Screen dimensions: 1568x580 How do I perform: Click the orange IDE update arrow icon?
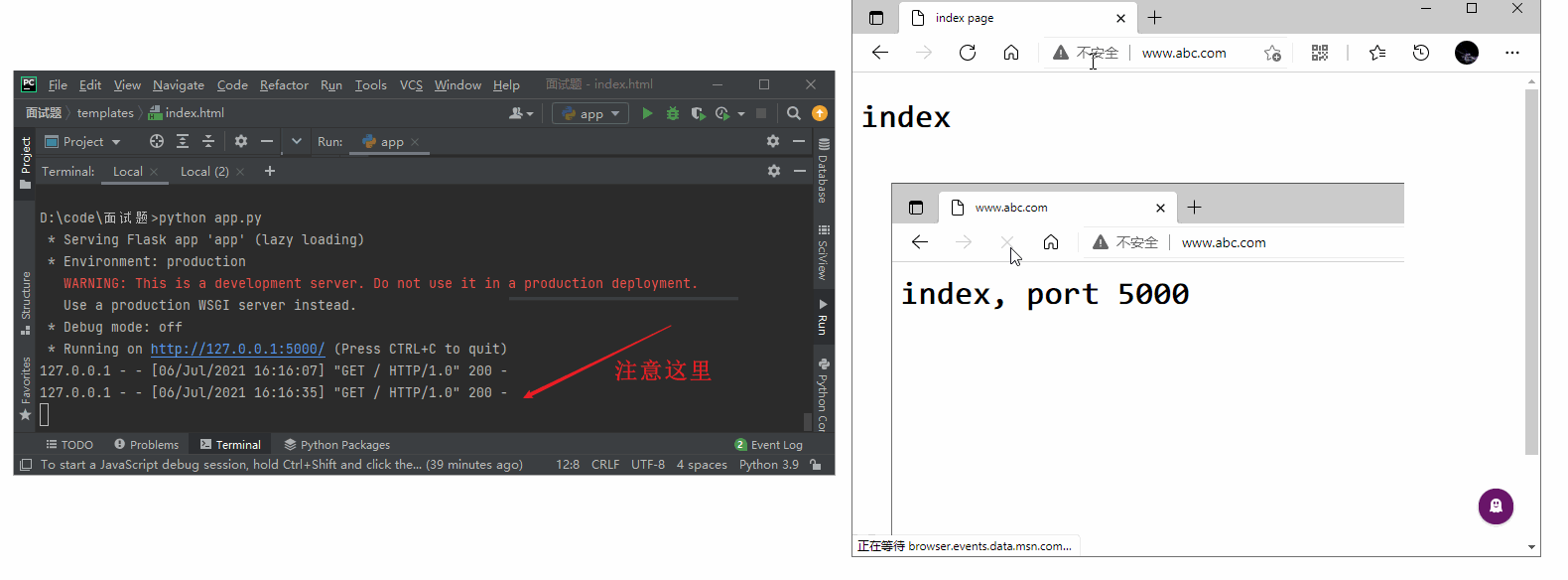[820, 113]
